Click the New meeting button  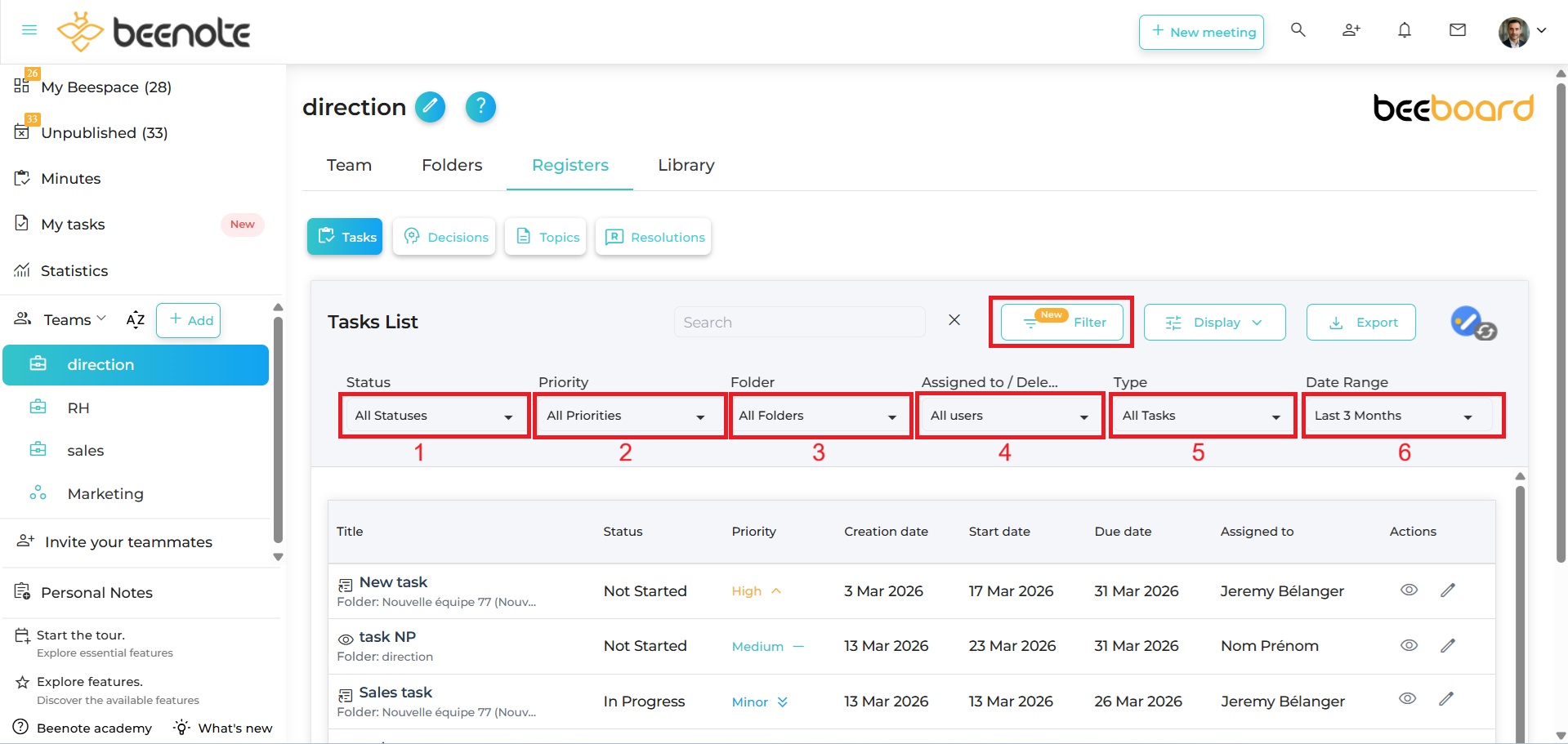point(1200,32)
